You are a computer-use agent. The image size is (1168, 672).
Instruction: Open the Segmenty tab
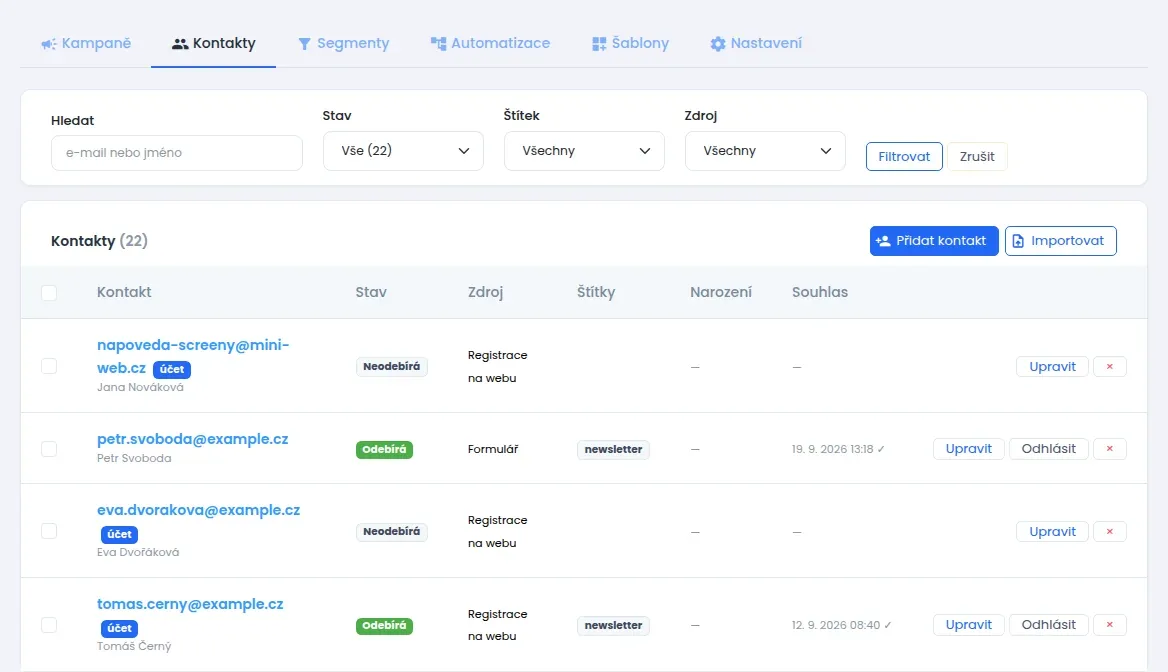[343, 43]
